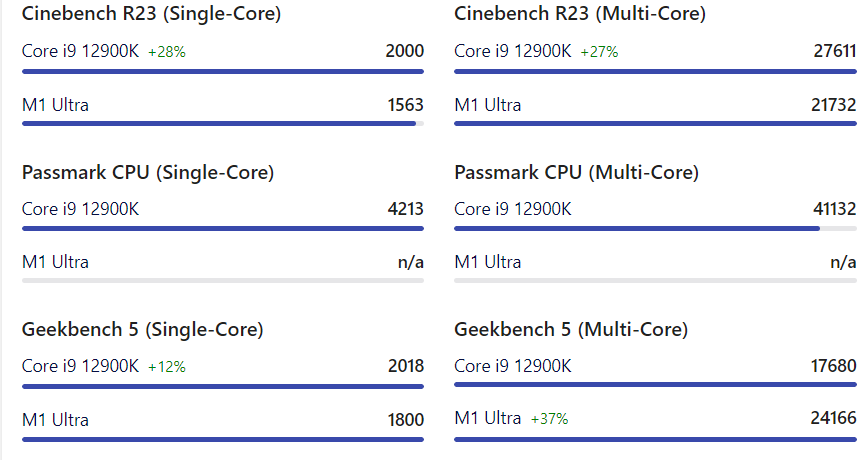Viewport: 865px width, 460px height.
Task: Click the Passmark multi-core score 41132
Action: pos(833,209)
